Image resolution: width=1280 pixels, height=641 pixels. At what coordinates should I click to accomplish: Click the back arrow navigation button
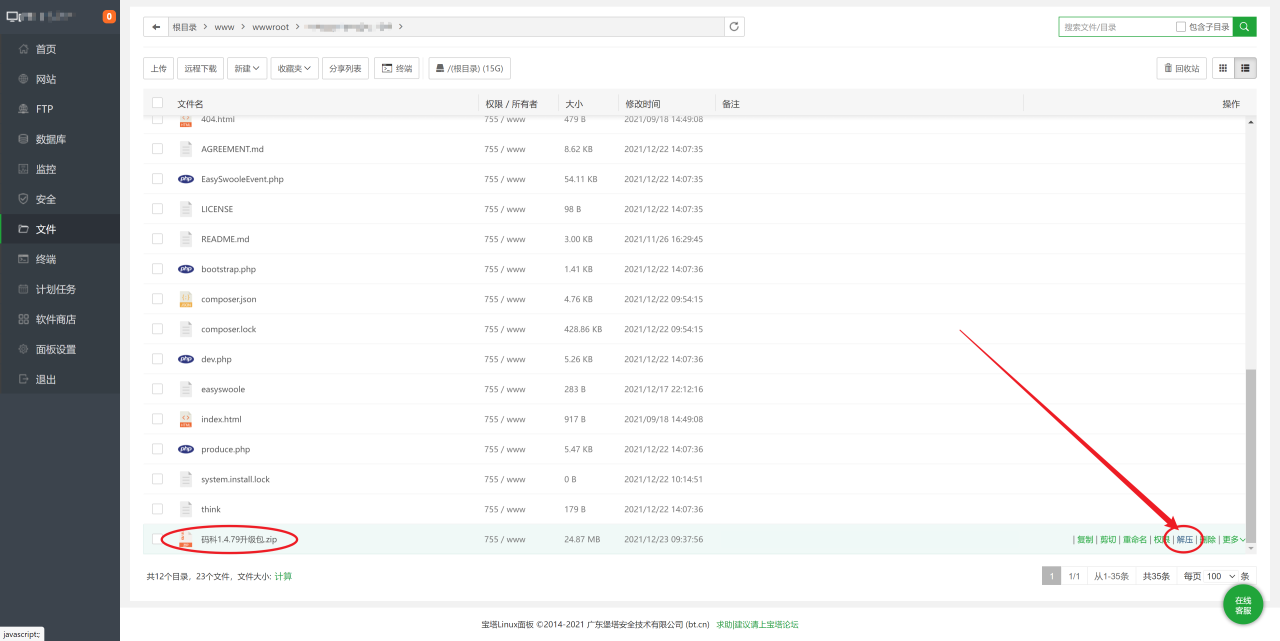tap(156, 27)
